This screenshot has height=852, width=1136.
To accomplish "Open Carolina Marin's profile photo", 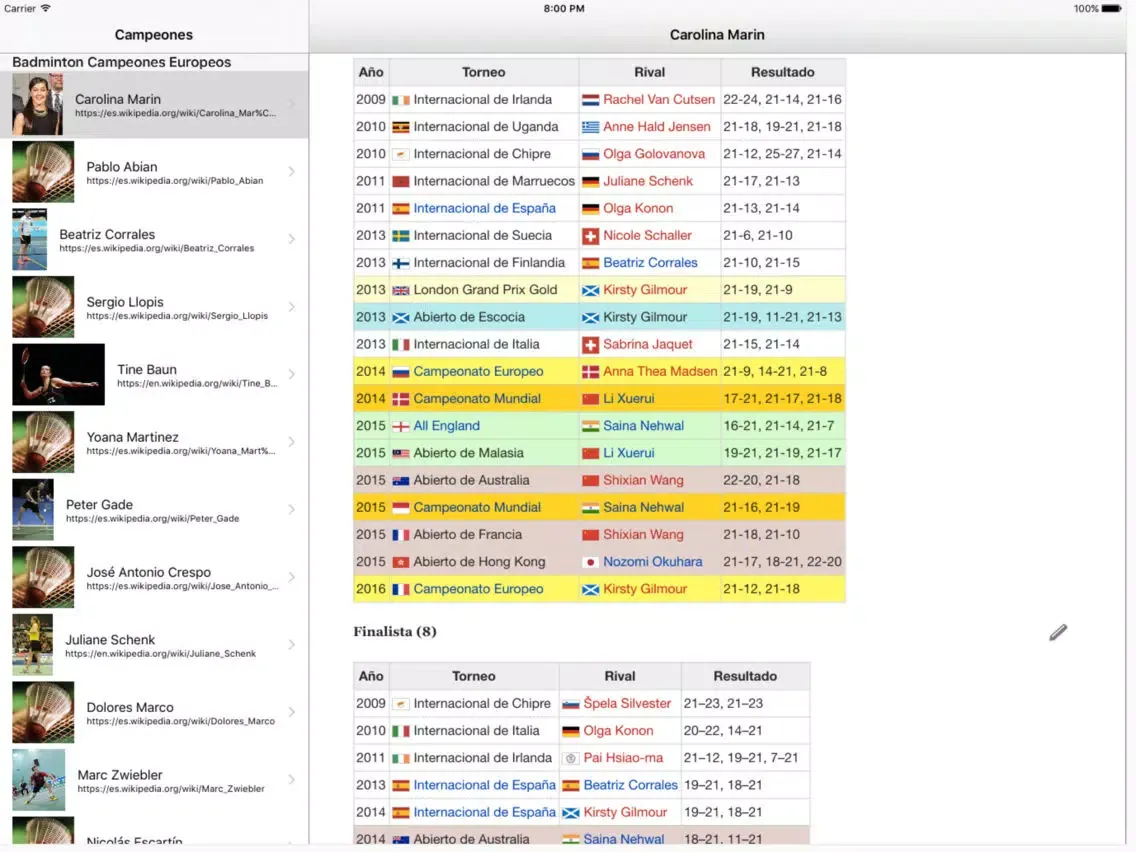I will tap(37, 104).
